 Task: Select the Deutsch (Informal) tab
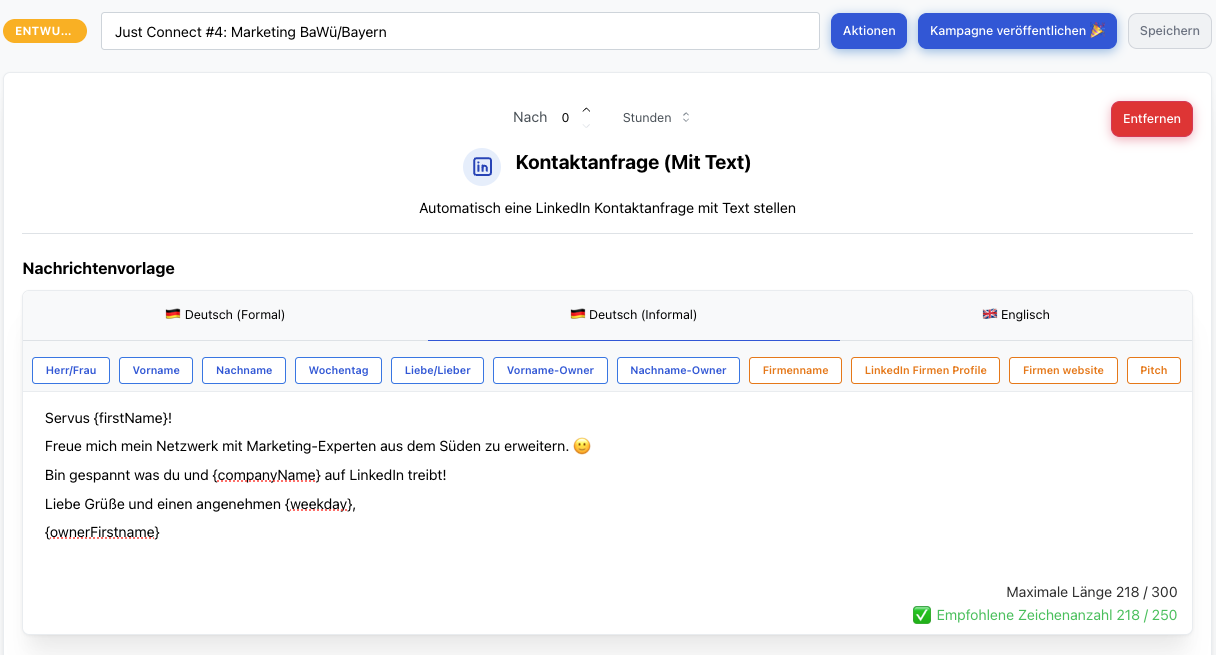coord(633,315)
